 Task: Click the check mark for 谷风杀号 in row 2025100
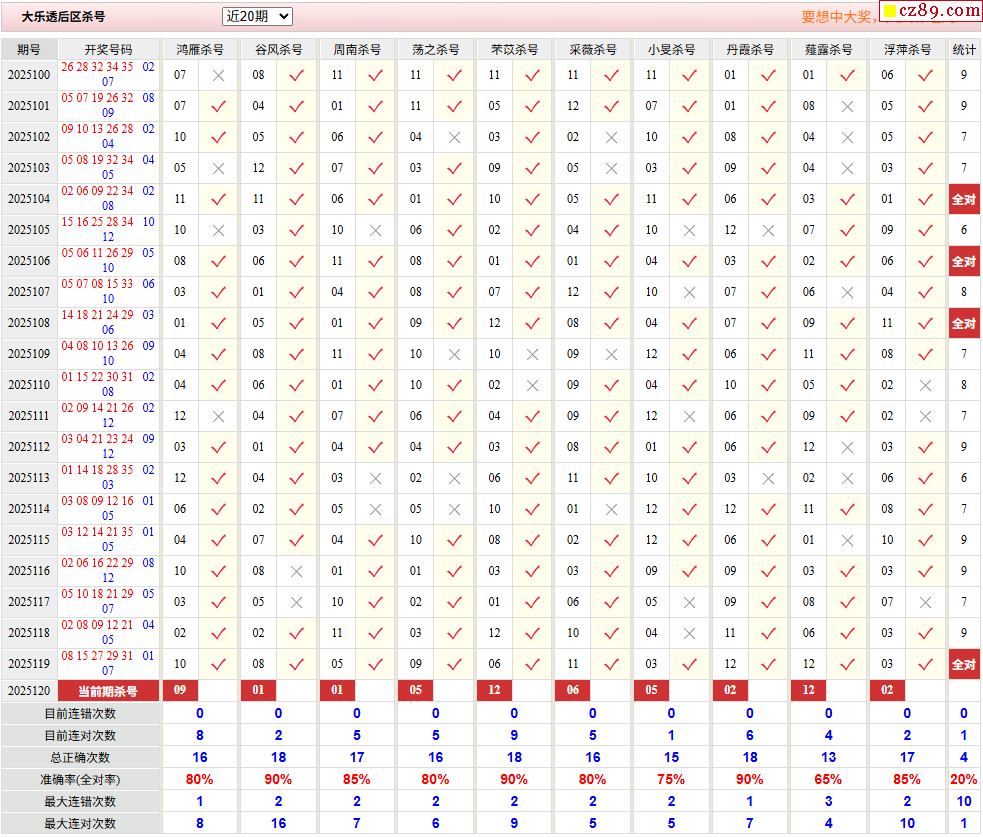296,75
